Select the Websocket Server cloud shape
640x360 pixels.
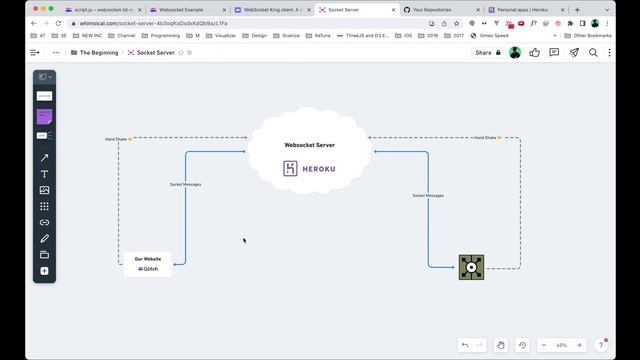coord(309,151)
